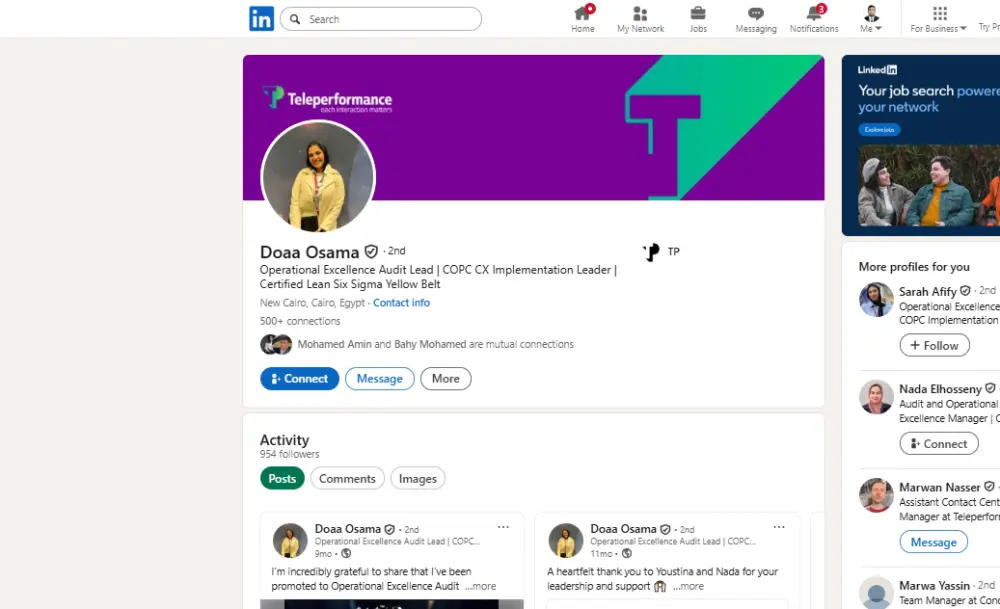This screenshot has width=1000, height=609.
Task: Open Sarah Afify's profile picture
Action: tap(876, 300)
